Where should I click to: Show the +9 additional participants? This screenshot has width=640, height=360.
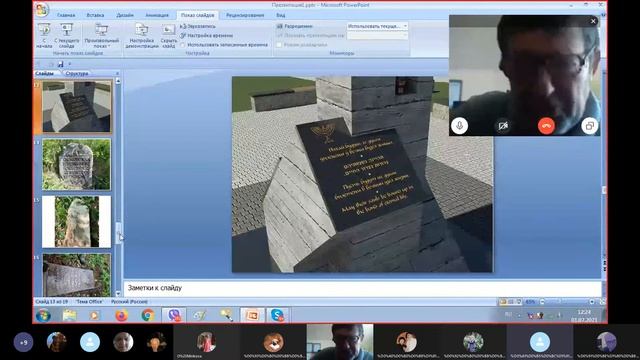23,342
